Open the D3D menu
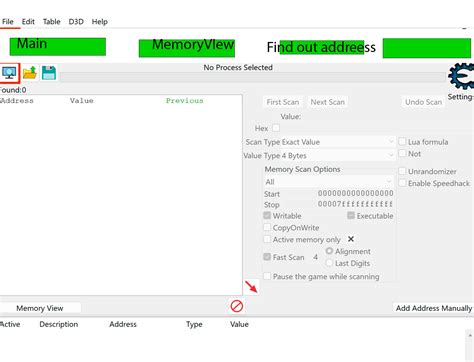The height and width of the screenshot is (362, 474). tap(76, 22)
